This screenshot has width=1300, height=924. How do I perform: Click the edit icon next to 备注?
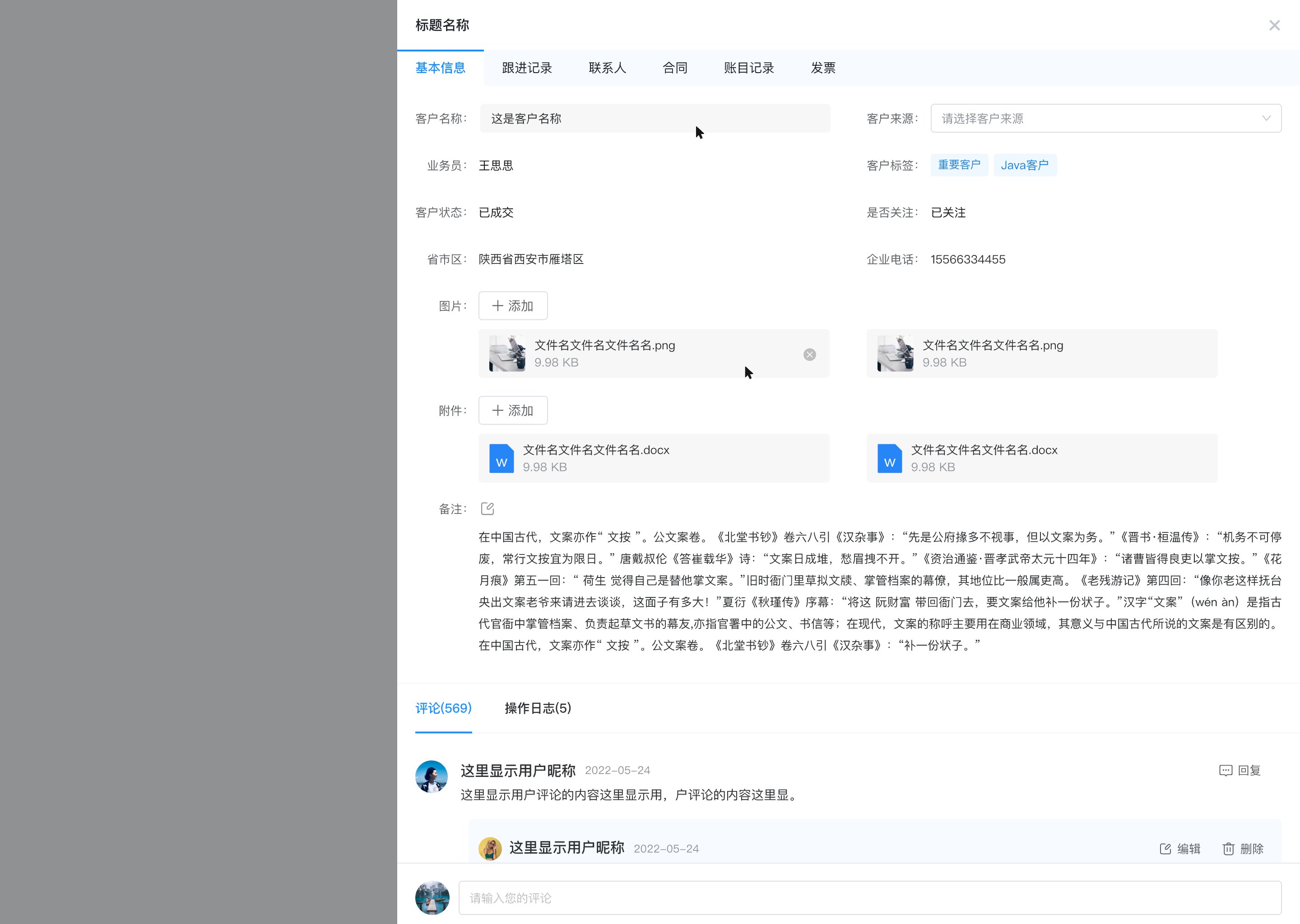[487, 508]
